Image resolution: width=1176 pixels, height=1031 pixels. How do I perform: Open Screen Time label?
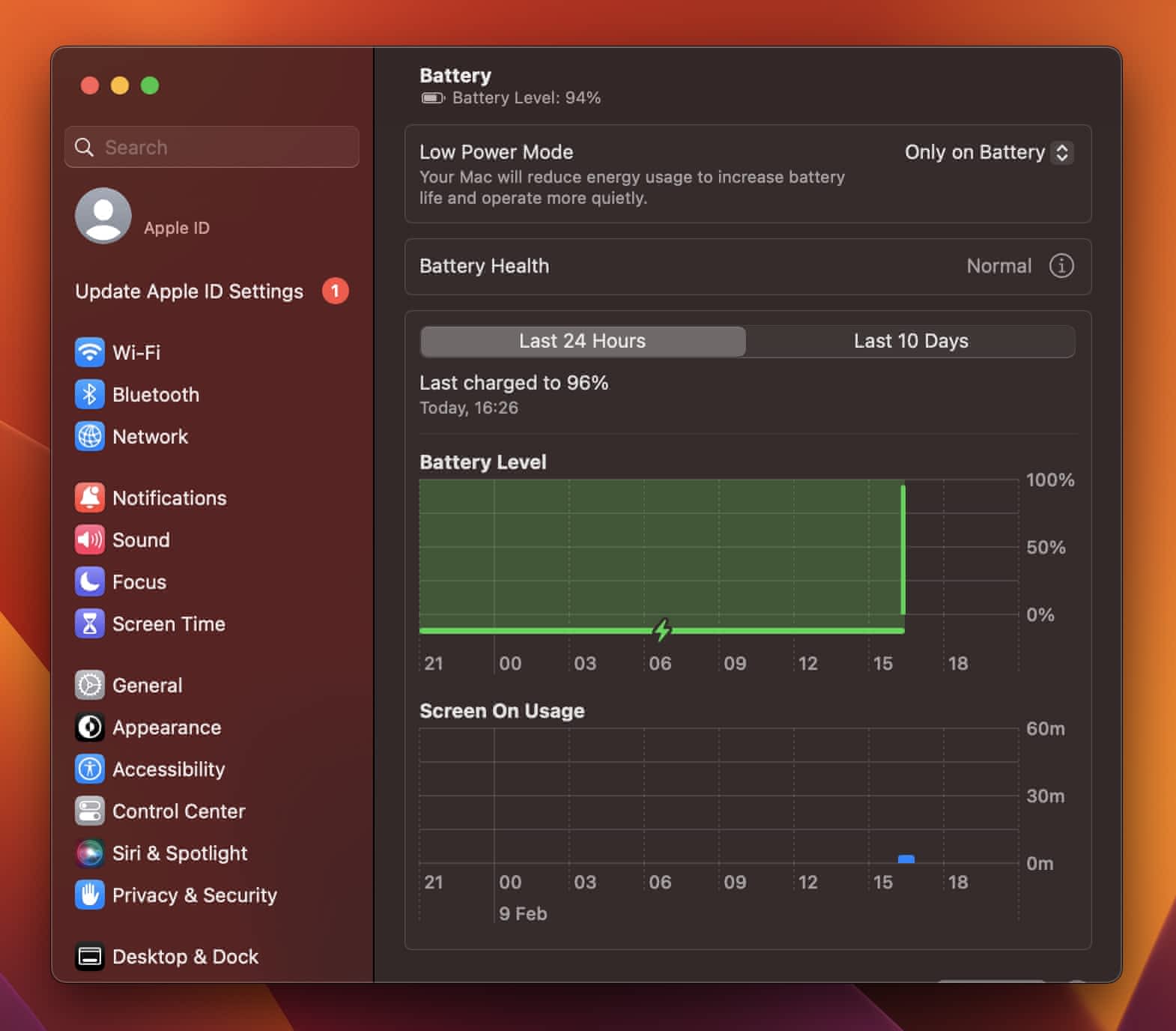(x=169, y=623)
